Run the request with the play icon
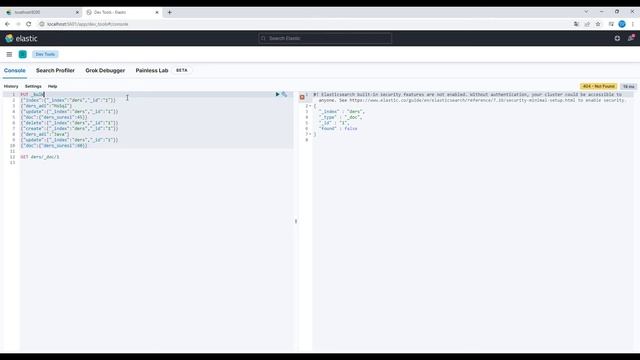Screen dimensions: 640x360 [278, 94]
